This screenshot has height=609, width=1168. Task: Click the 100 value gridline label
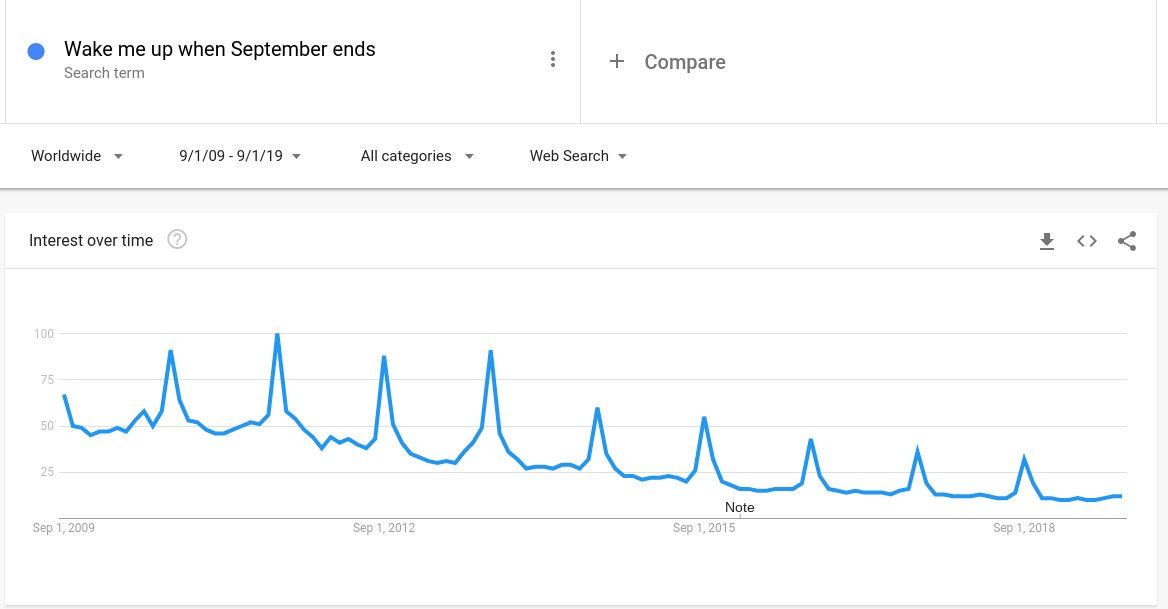pos(44,334)
